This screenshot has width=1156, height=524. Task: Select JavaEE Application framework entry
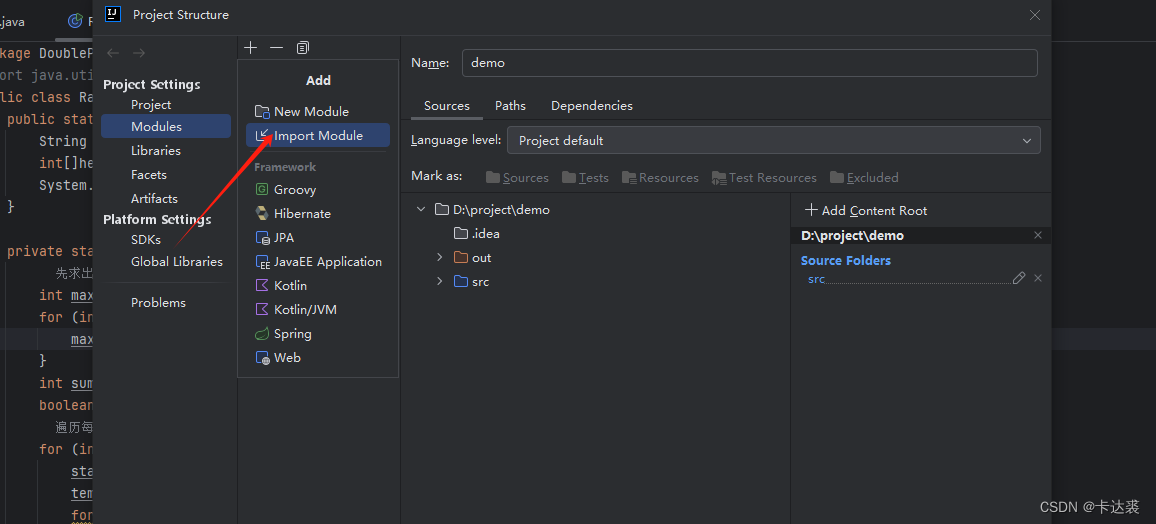318,262
